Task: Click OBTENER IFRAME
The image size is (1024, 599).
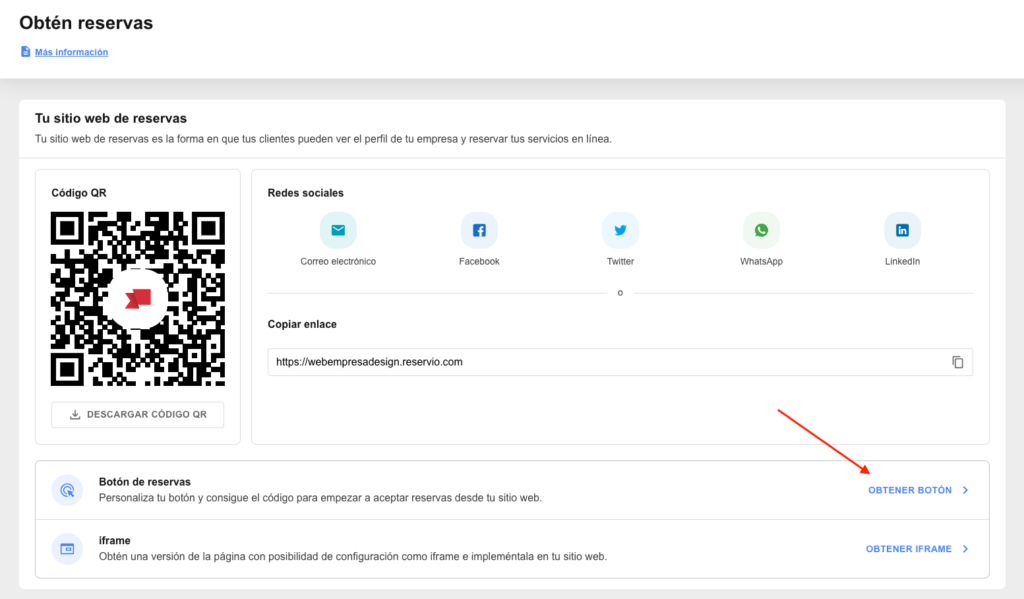Action: pos(908,549)
